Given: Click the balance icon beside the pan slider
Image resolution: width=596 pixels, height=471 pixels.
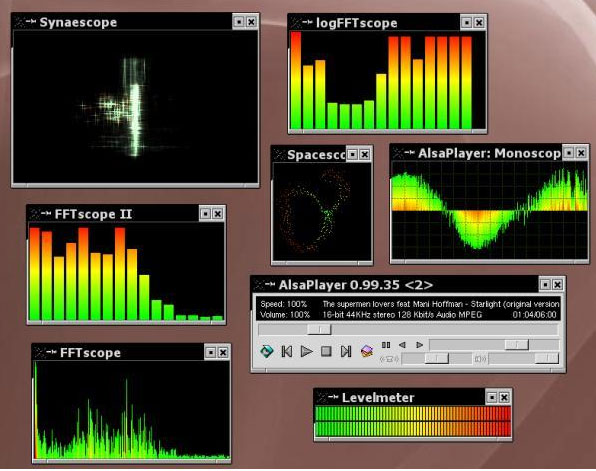Looking at the screenshot, I should pos(389,358).
